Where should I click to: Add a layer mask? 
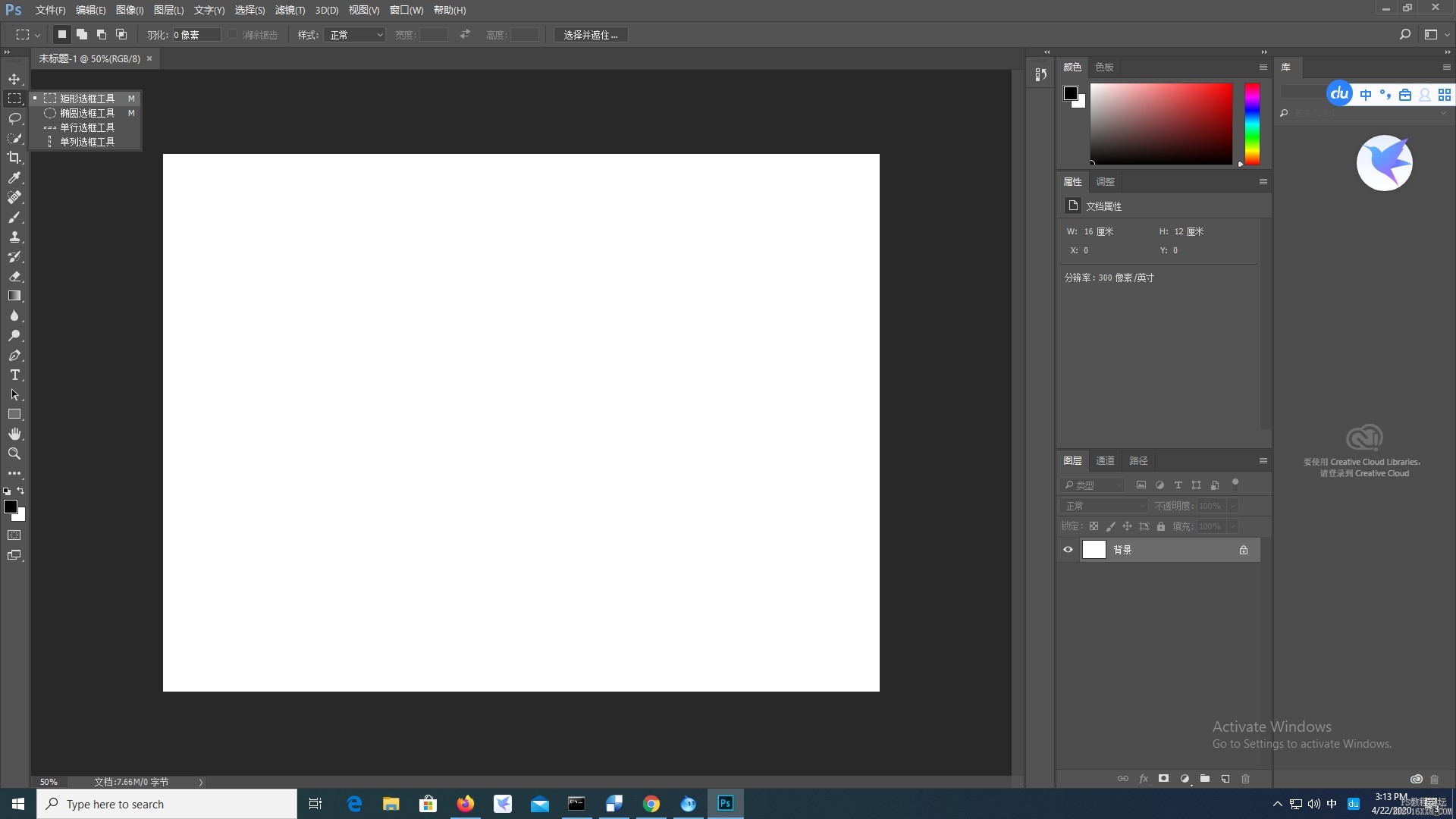(x=1163, y=779)
